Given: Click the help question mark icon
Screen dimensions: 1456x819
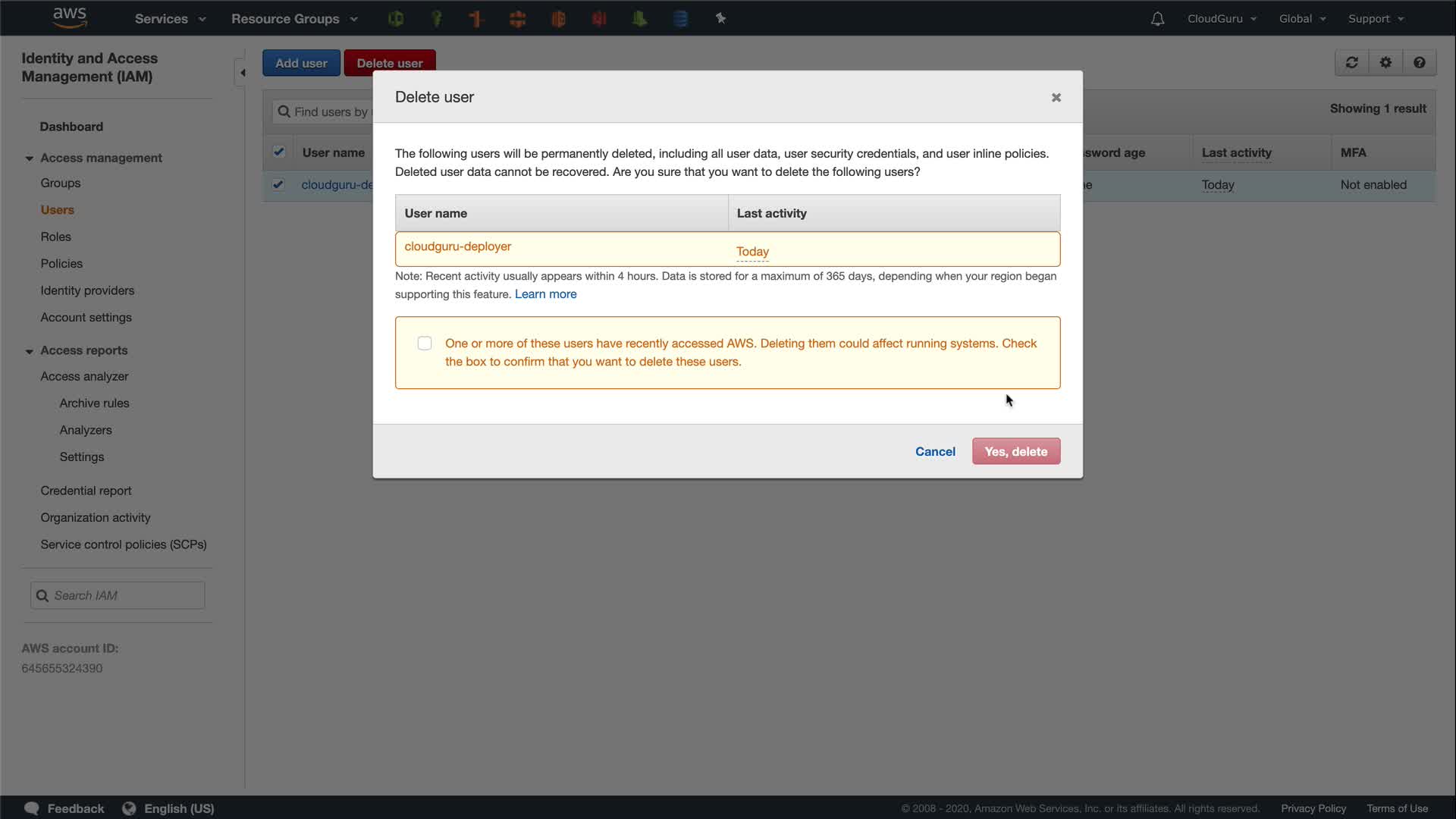Looking at the screenshot, I should click(1419, 63).
